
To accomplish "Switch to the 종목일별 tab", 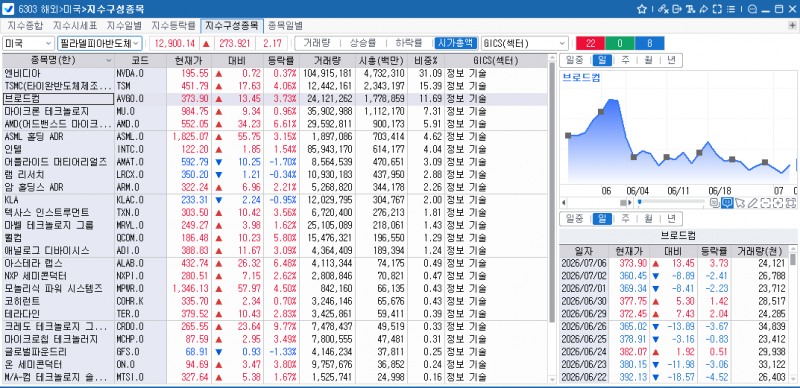I will (285, 26).
